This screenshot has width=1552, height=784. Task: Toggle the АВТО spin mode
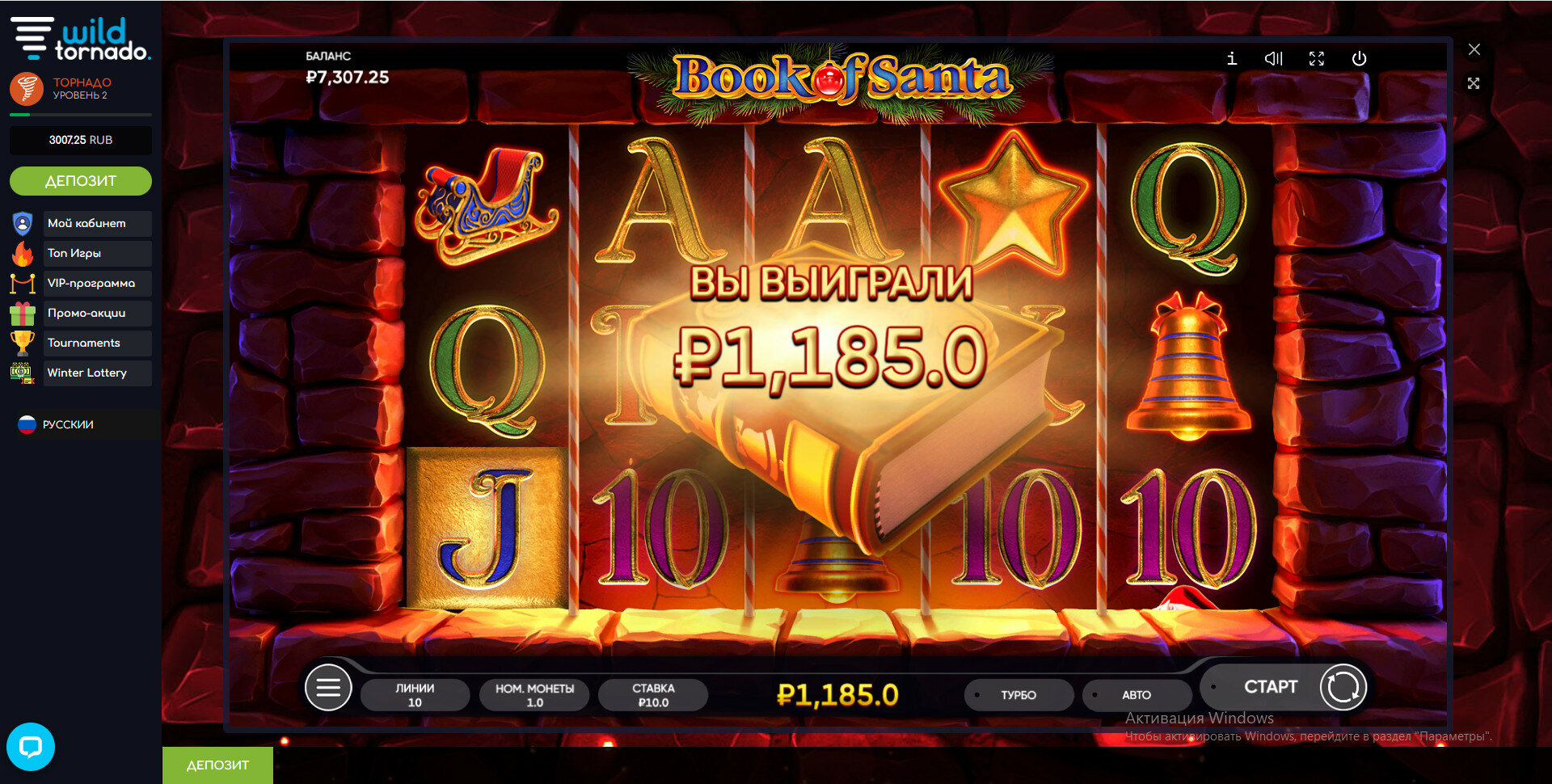tap(1137, 695)
